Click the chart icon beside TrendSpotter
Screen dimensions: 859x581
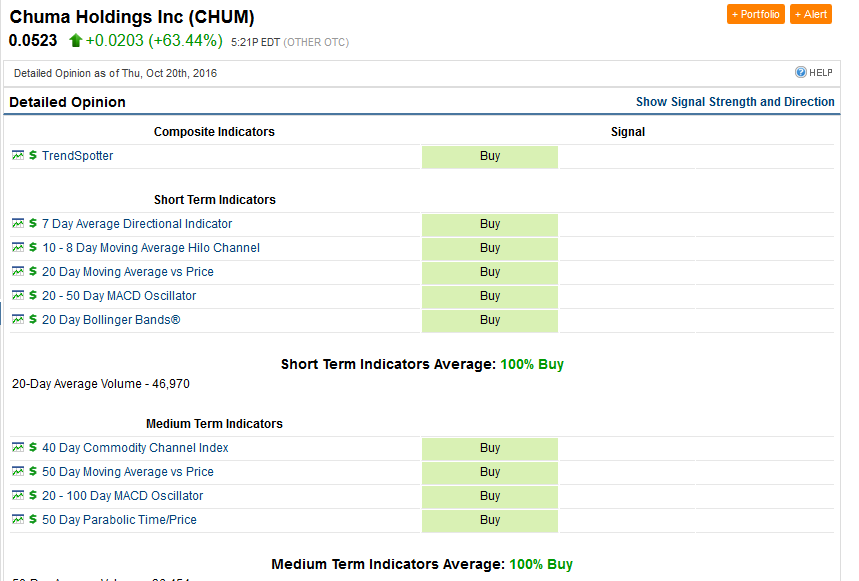18,156
